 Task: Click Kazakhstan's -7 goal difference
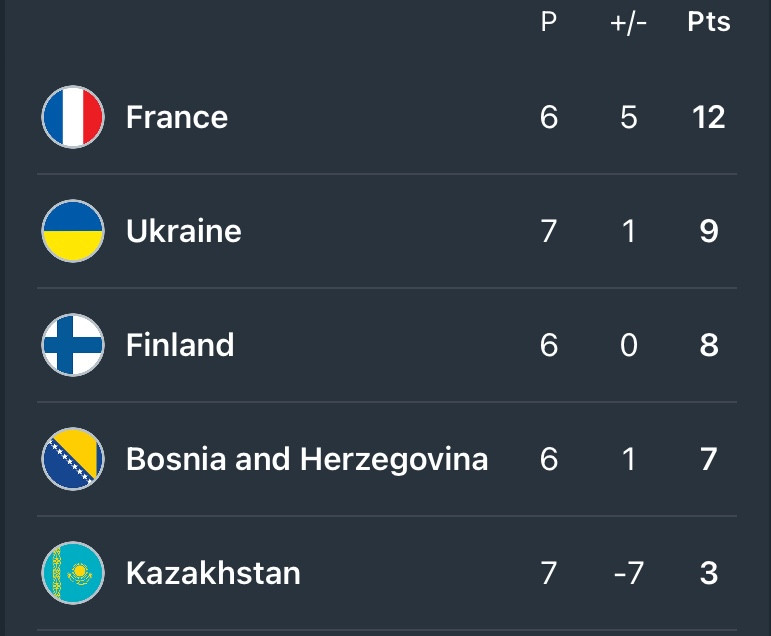click(x=629, y=574)
